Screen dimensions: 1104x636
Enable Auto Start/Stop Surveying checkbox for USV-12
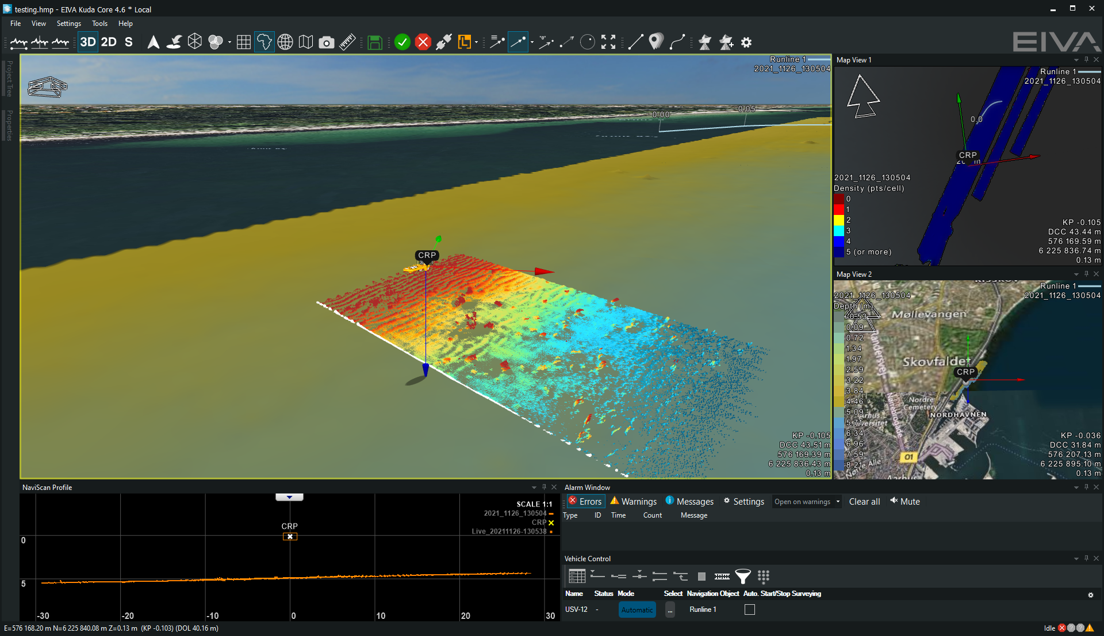[x=749, y=609]
